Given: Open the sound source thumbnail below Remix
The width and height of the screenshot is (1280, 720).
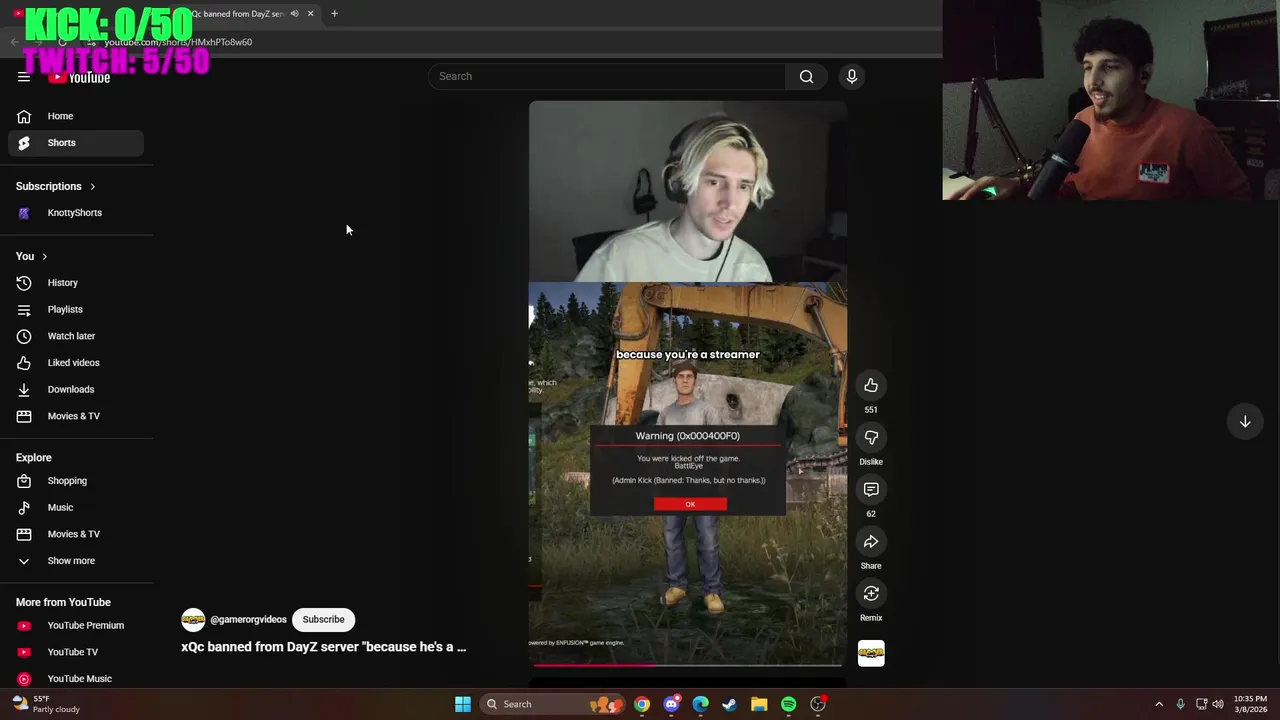Looking at the screenshot, I should pyautogui.click(x=871, y=653).
